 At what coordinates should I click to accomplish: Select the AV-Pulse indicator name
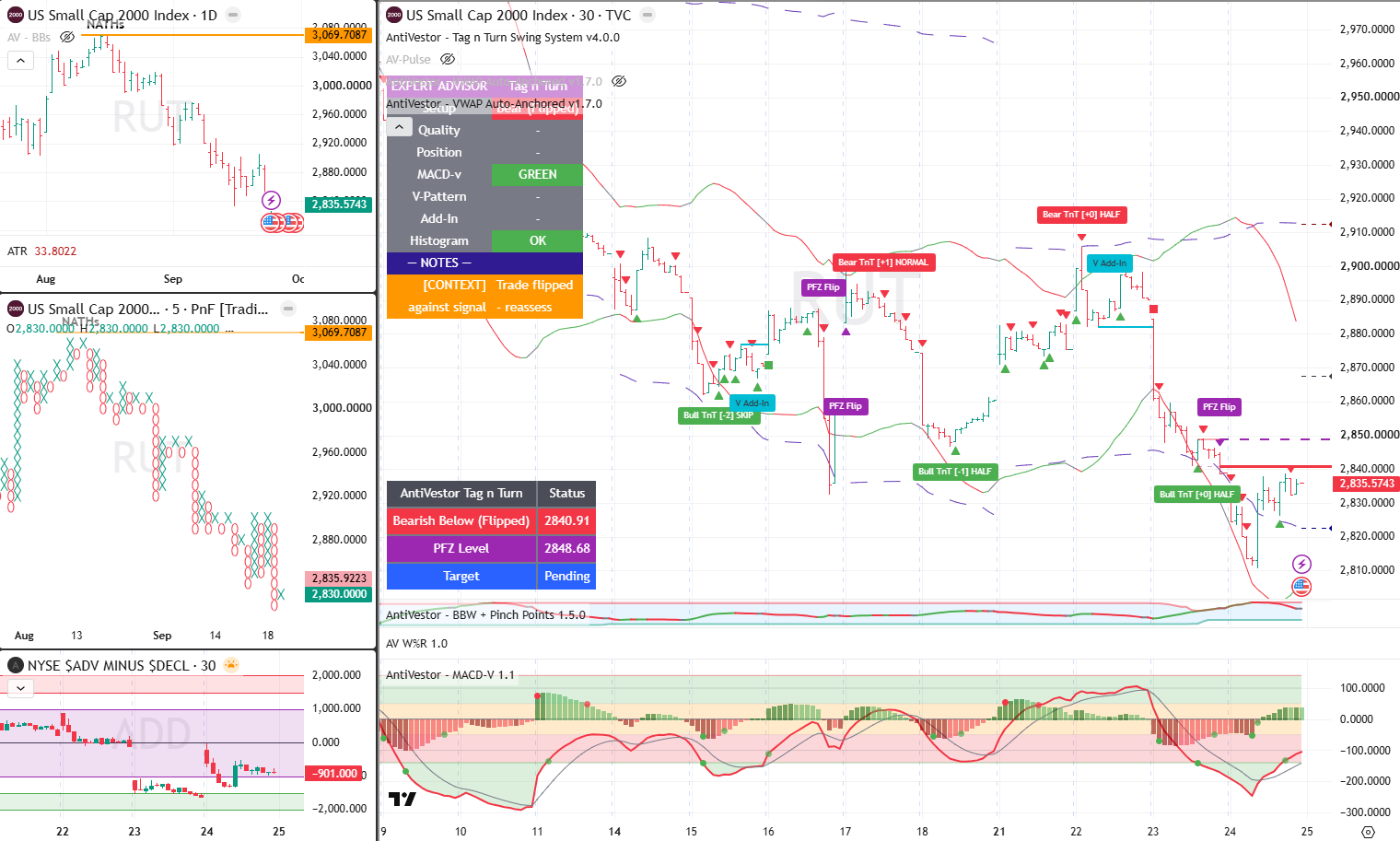[x=409, y=59]
